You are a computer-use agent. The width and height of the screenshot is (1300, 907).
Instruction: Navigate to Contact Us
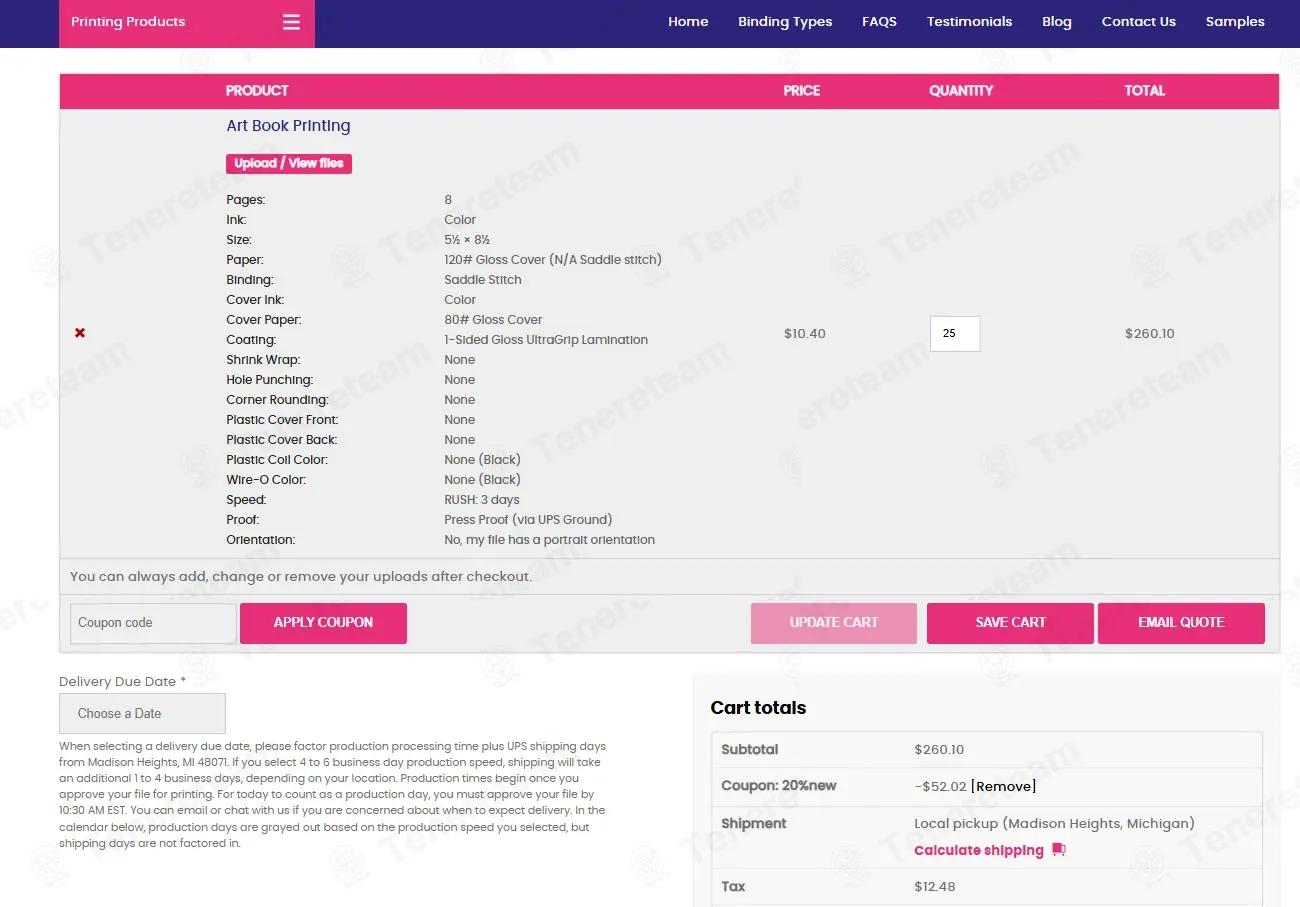tap(1138, 22)
